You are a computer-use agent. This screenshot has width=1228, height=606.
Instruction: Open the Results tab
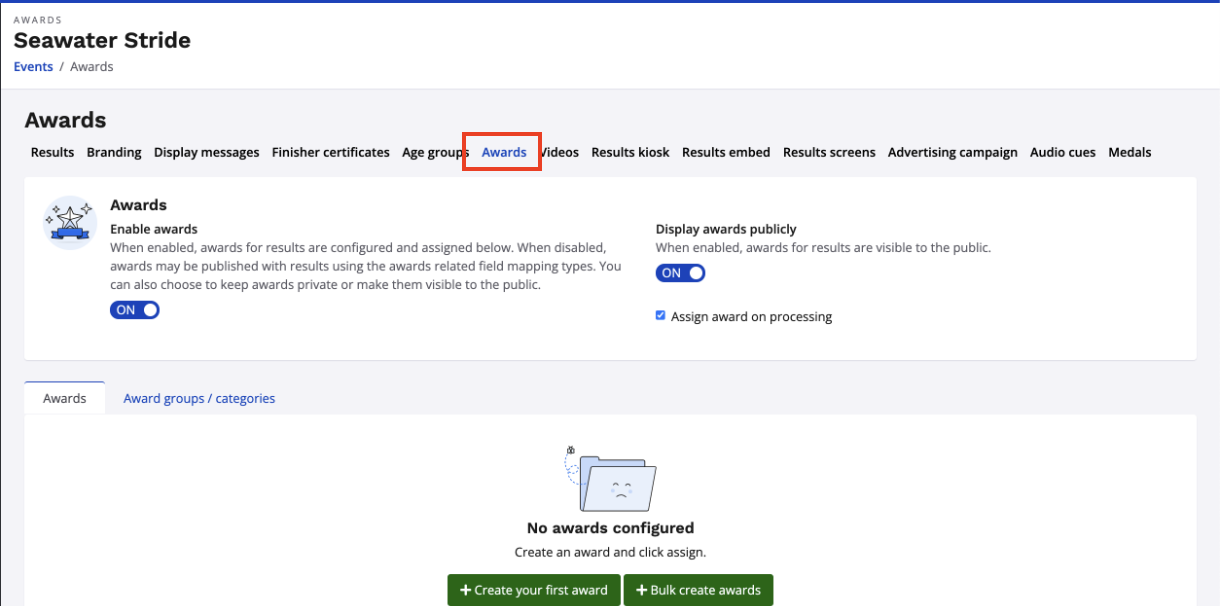point(52,153)
